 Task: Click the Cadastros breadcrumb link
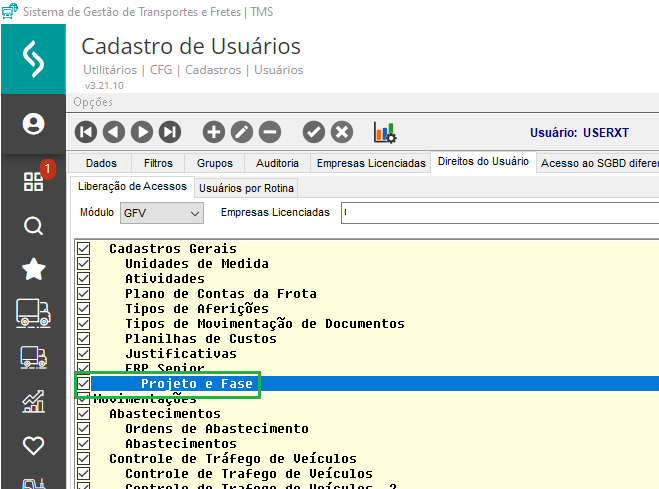coord(213,70)
